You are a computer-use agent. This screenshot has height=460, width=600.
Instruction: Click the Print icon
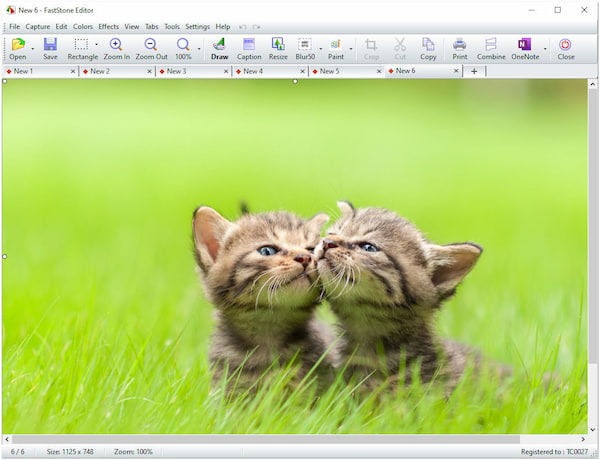(459, 46)
